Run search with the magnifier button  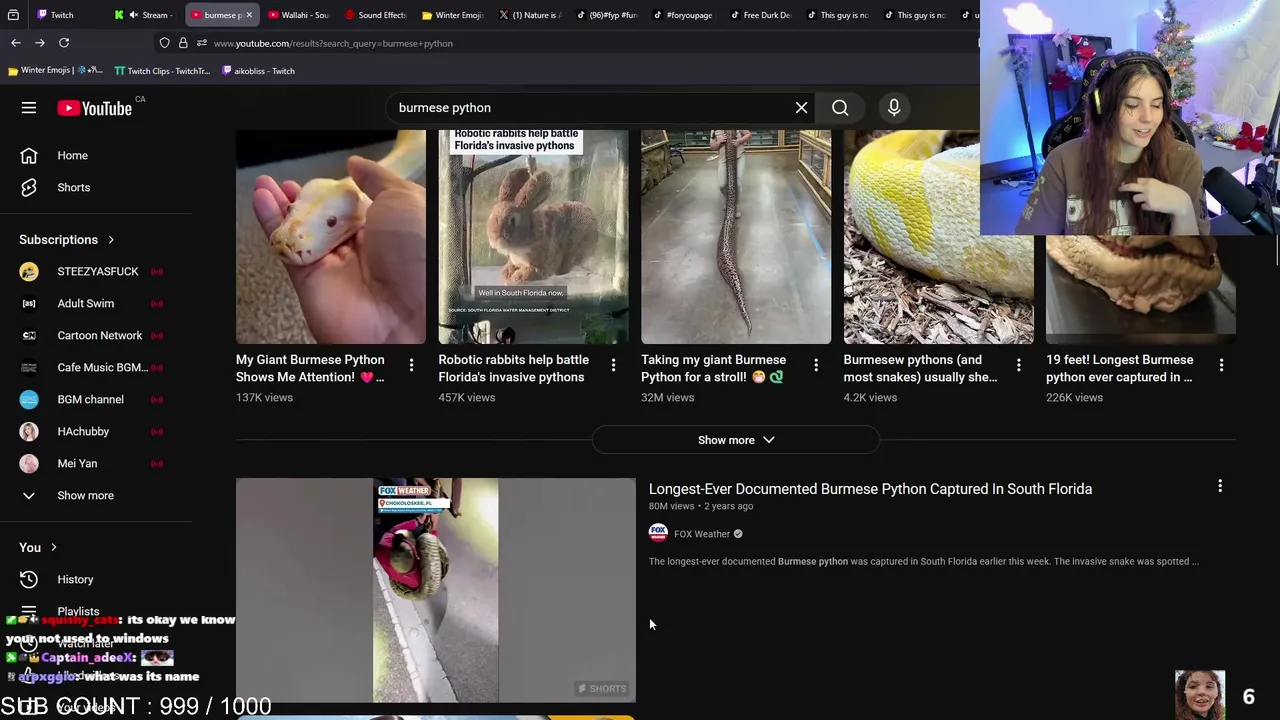coord(840,108)
